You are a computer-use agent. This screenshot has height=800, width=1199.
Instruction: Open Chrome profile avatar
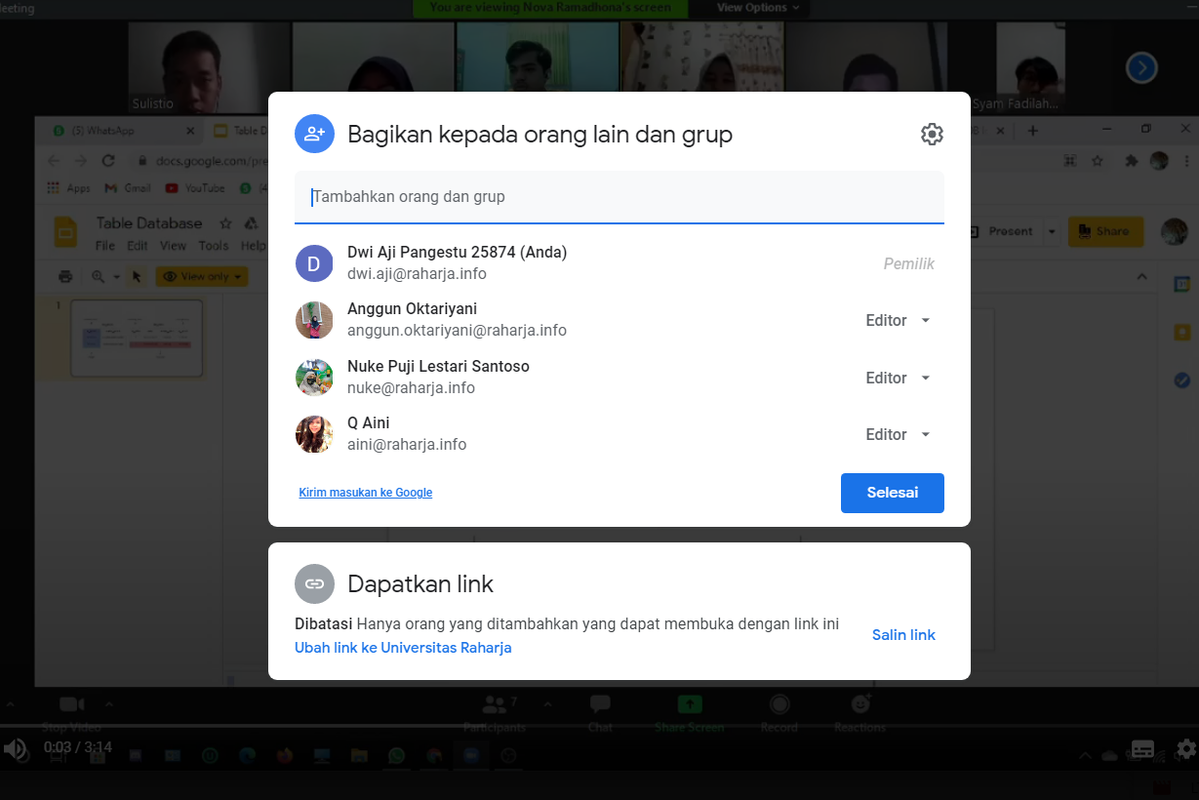[x=1159, y=161]
